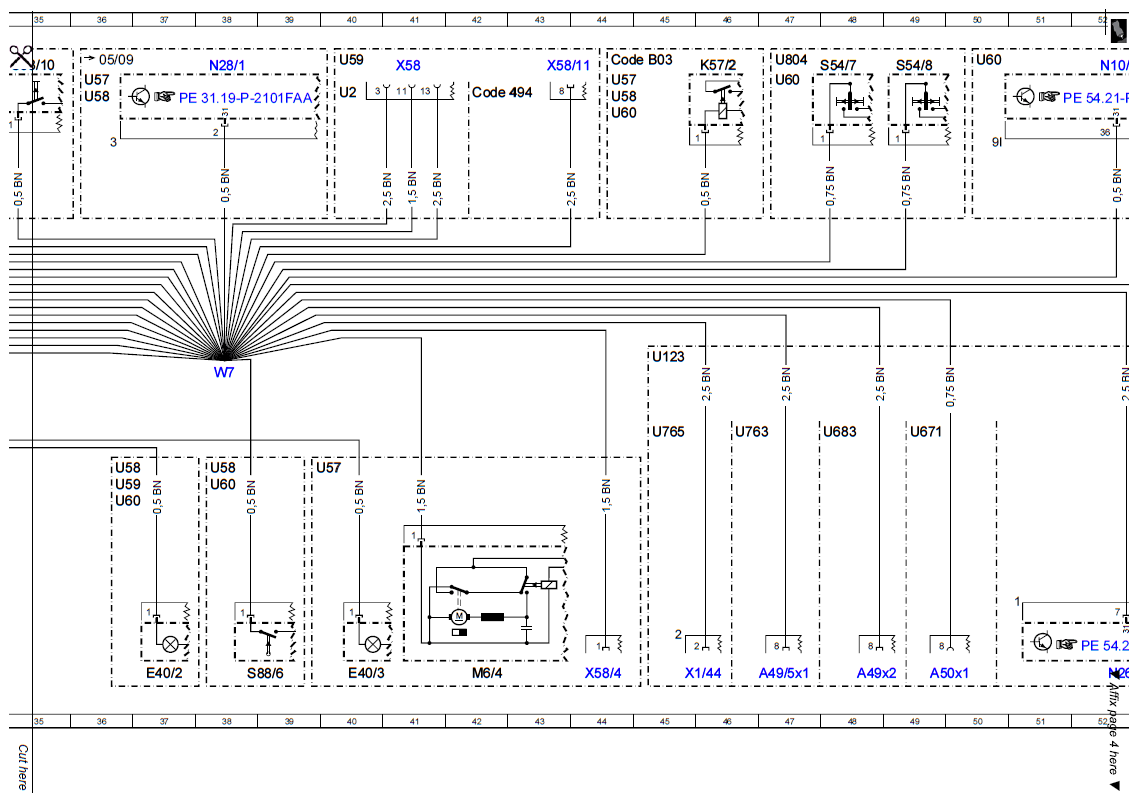This screenshot has height=802, width=1138.
Task: Follow the X1/44 link
Action: (x=703, y=673)
